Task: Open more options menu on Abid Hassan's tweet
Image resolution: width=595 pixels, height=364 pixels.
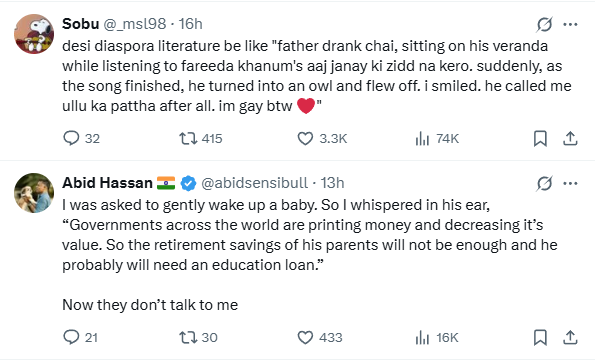Action: pos(570,184)
